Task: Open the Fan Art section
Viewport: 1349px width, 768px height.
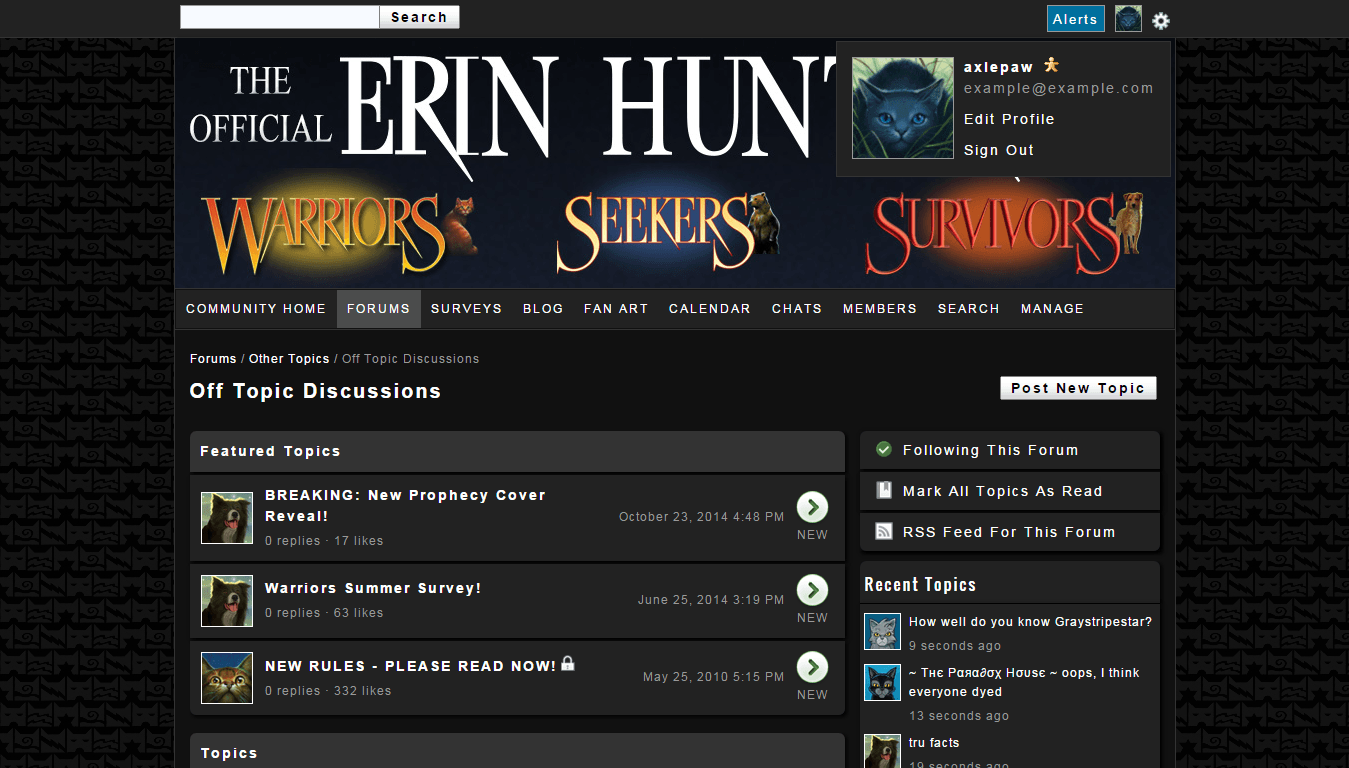Action: [x=616, y=309]
